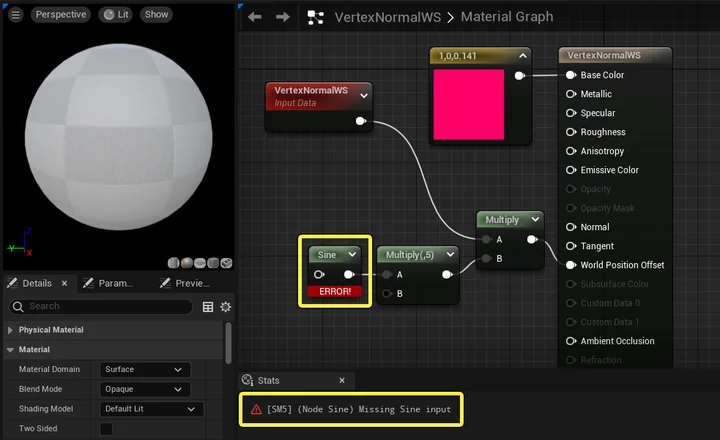Open the Details panel settings gear

pos(225,307)
